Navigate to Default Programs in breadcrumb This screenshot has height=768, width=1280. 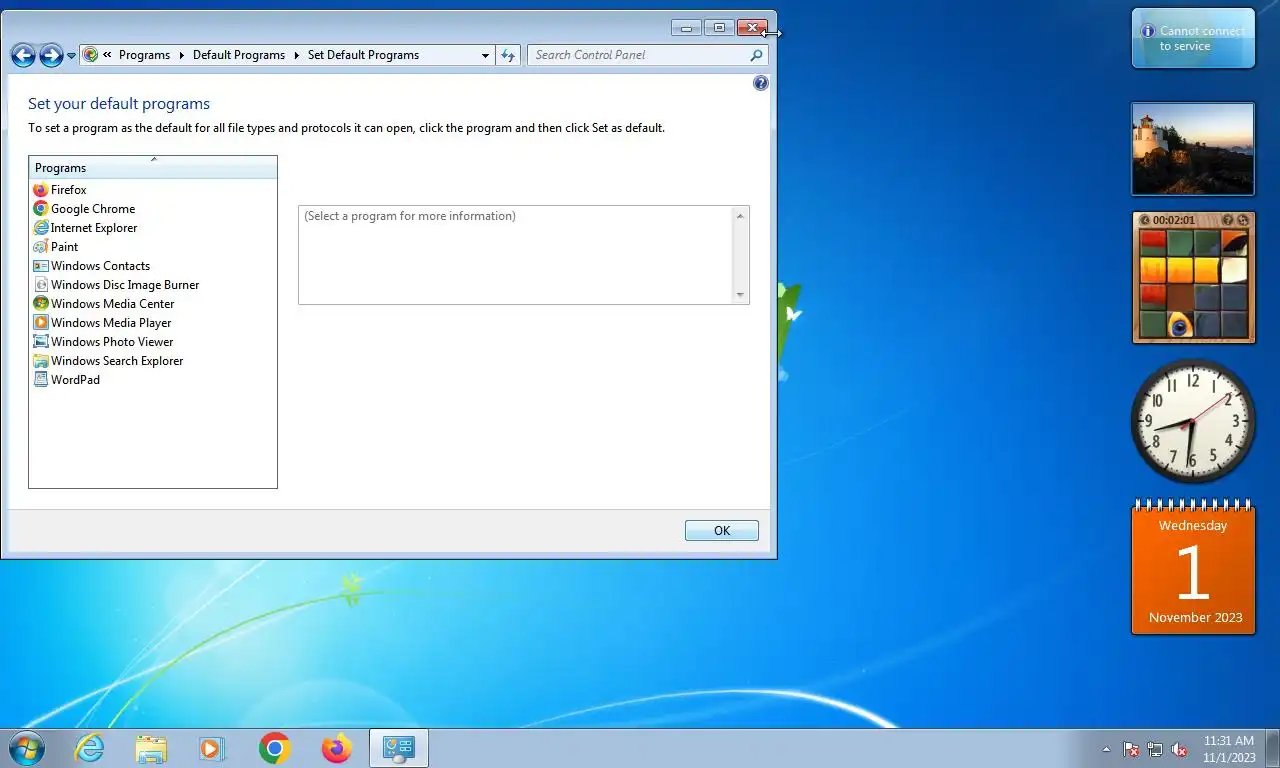click(x=239, y=55)
